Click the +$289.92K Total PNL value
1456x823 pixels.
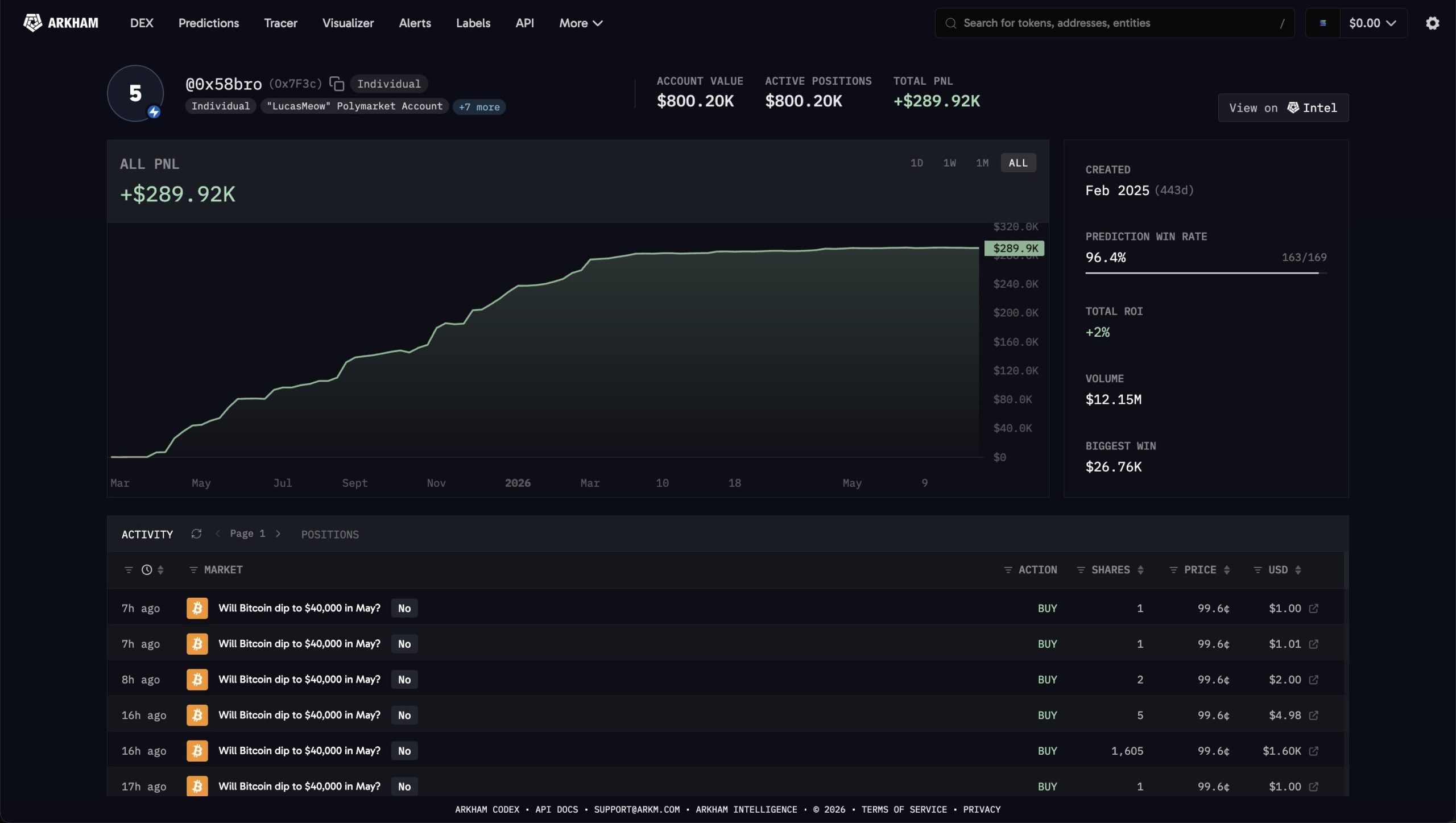point(937,101)
